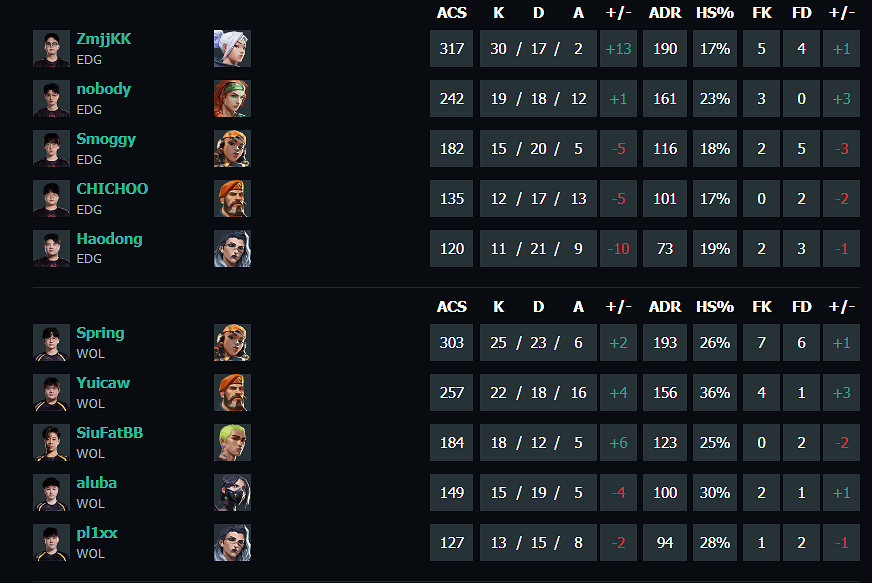Click the Skye agent icon next to nobody
Image resolution: width=872 pixels, height=583 pixels.
pos(232,98)
